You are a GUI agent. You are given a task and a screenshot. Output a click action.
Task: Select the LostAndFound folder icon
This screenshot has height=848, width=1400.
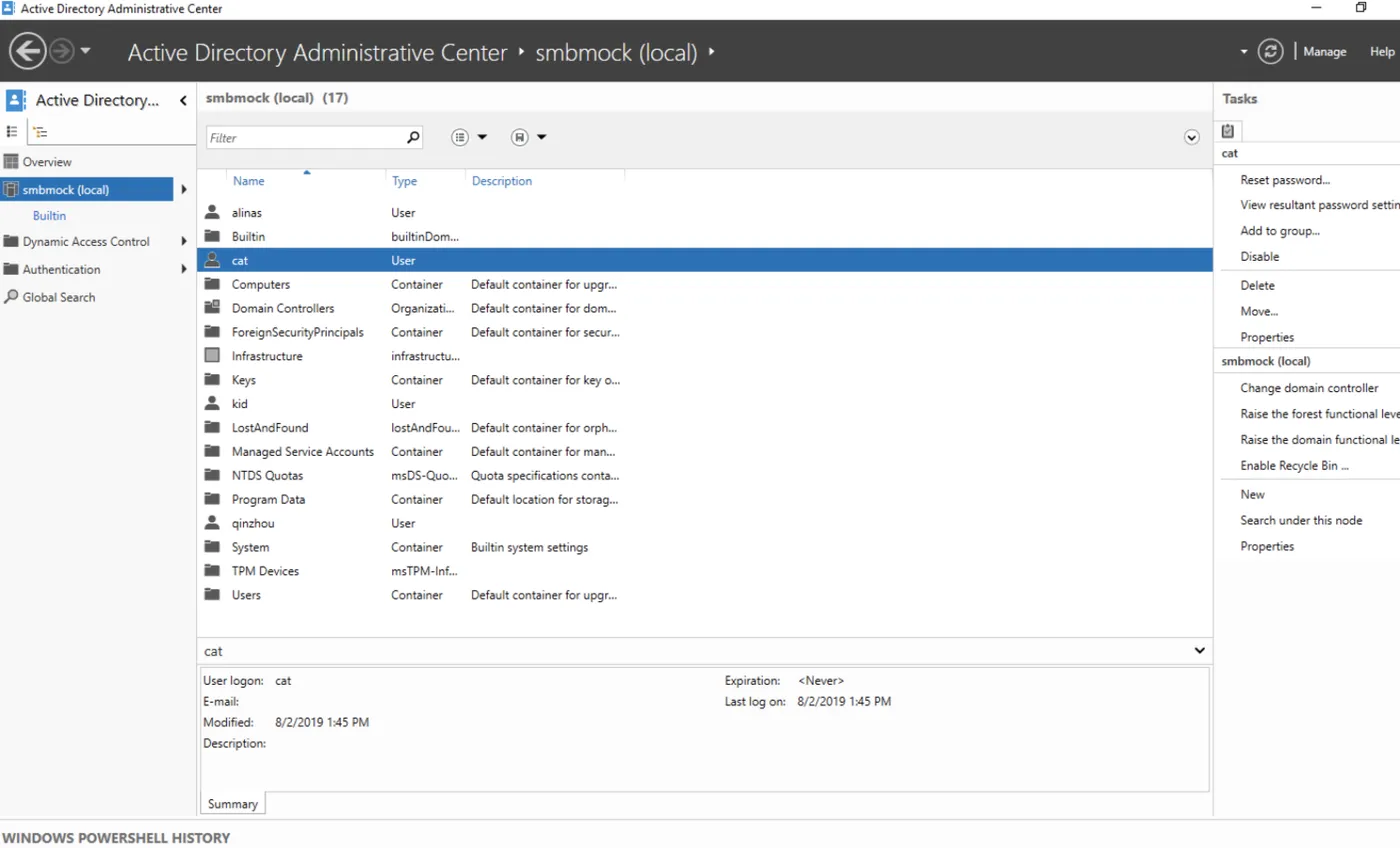click(x=211, y=428)
